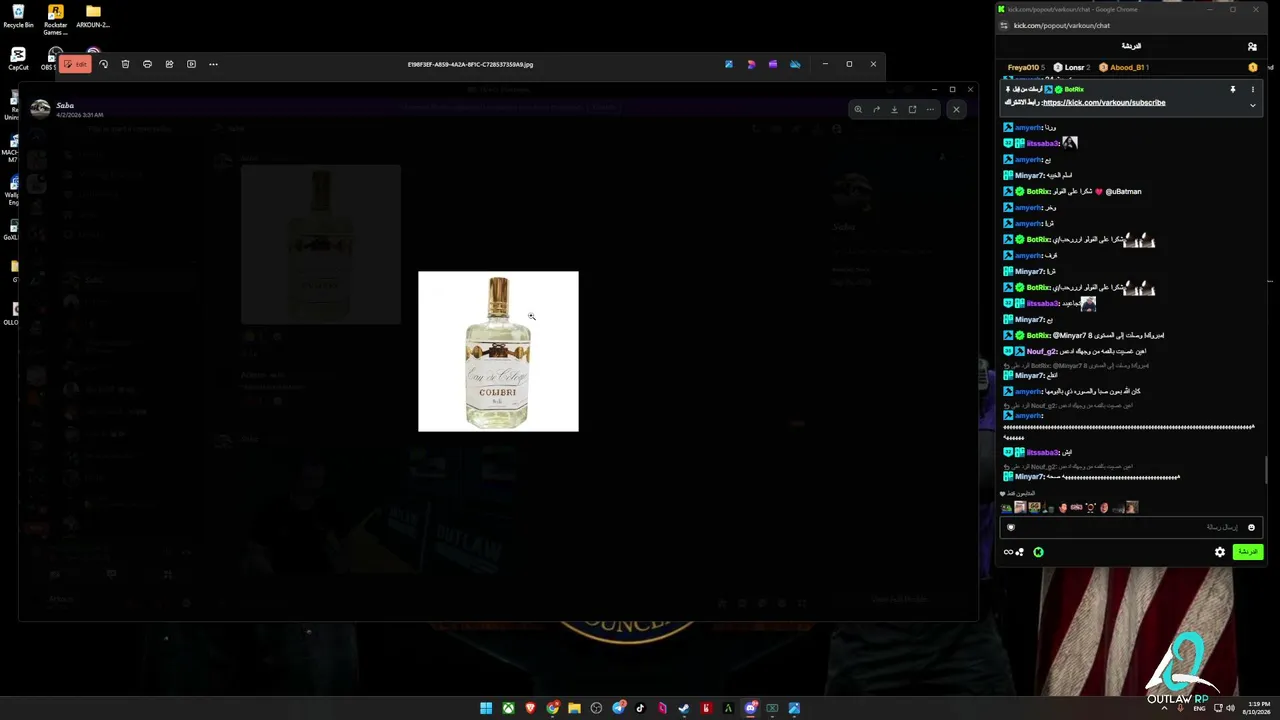Click the Colibri perfume bottle image

tap(498, 351)
